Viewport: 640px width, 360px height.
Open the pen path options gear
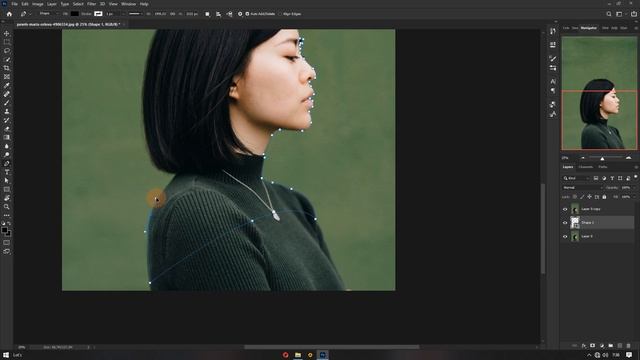(x=240, y=14)
